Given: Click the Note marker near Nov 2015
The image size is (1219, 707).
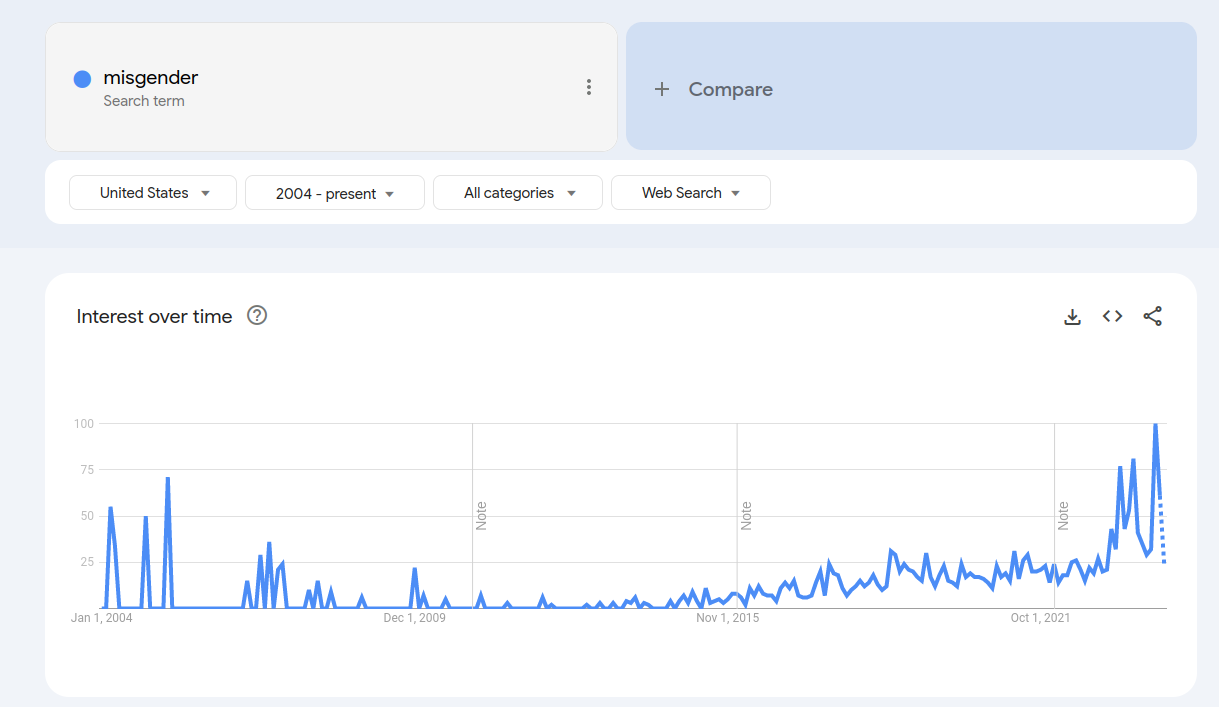Looking at the screenshot, I should tap(746, 516).
